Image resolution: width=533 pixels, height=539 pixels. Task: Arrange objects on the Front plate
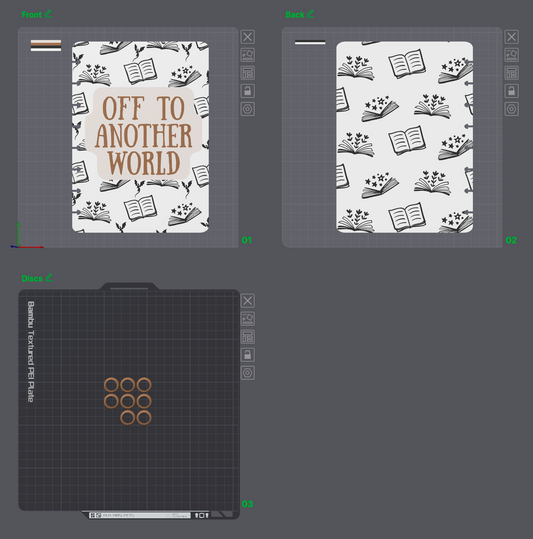click(x=247, y=73)
